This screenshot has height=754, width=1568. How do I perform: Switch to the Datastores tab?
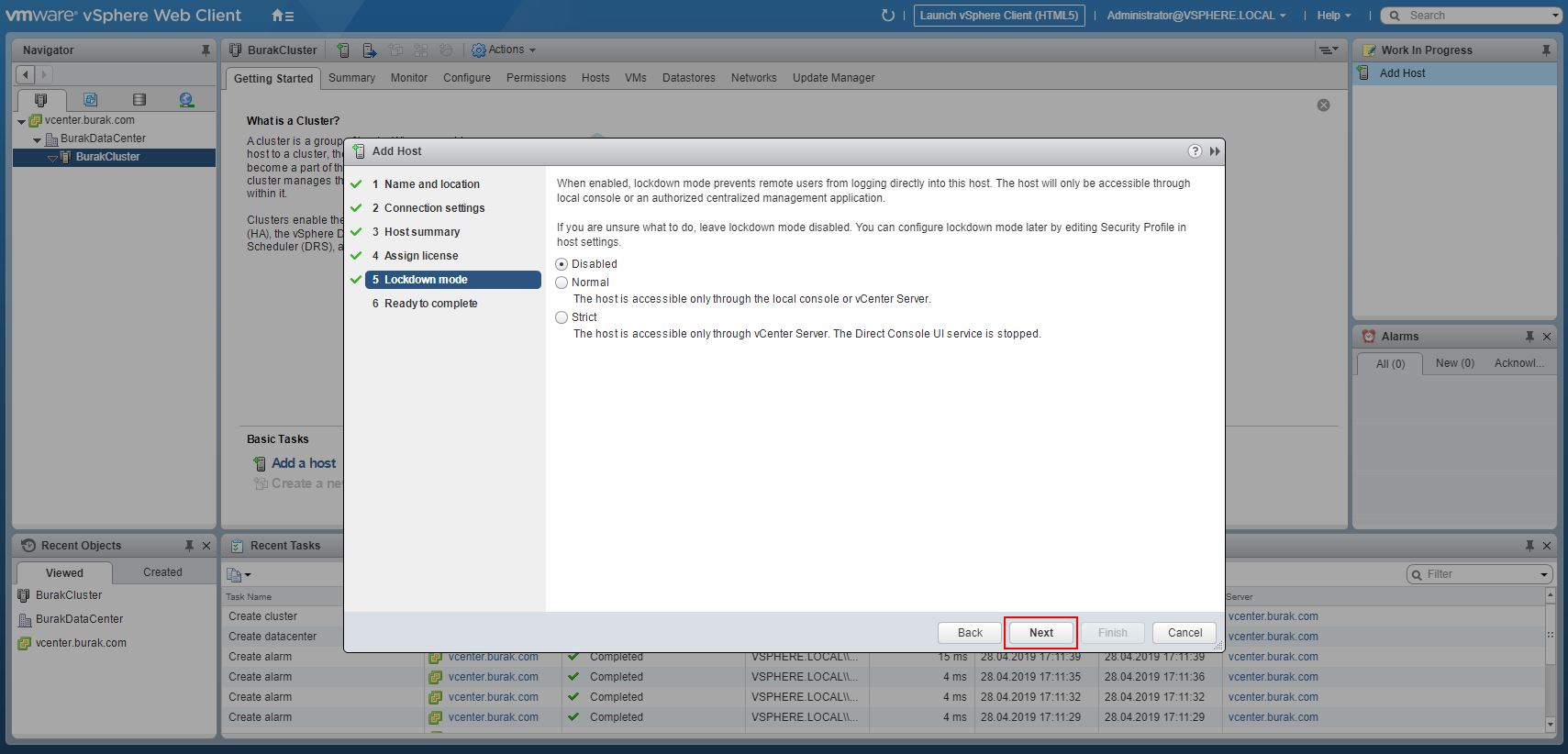pos(689,78)
